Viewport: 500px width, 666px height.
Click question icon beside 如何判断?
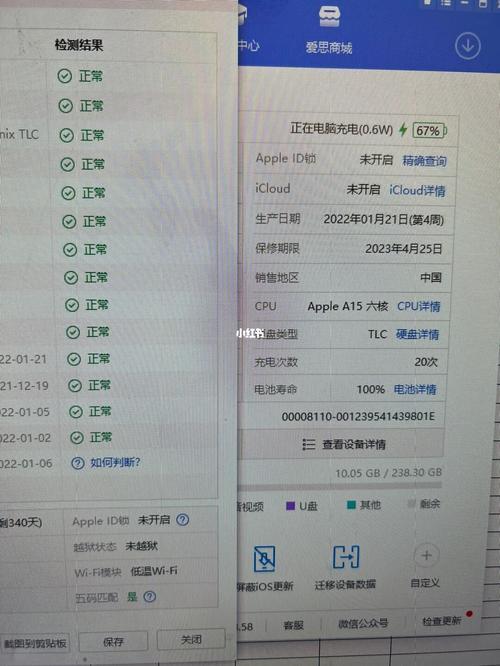pos(78,463)
